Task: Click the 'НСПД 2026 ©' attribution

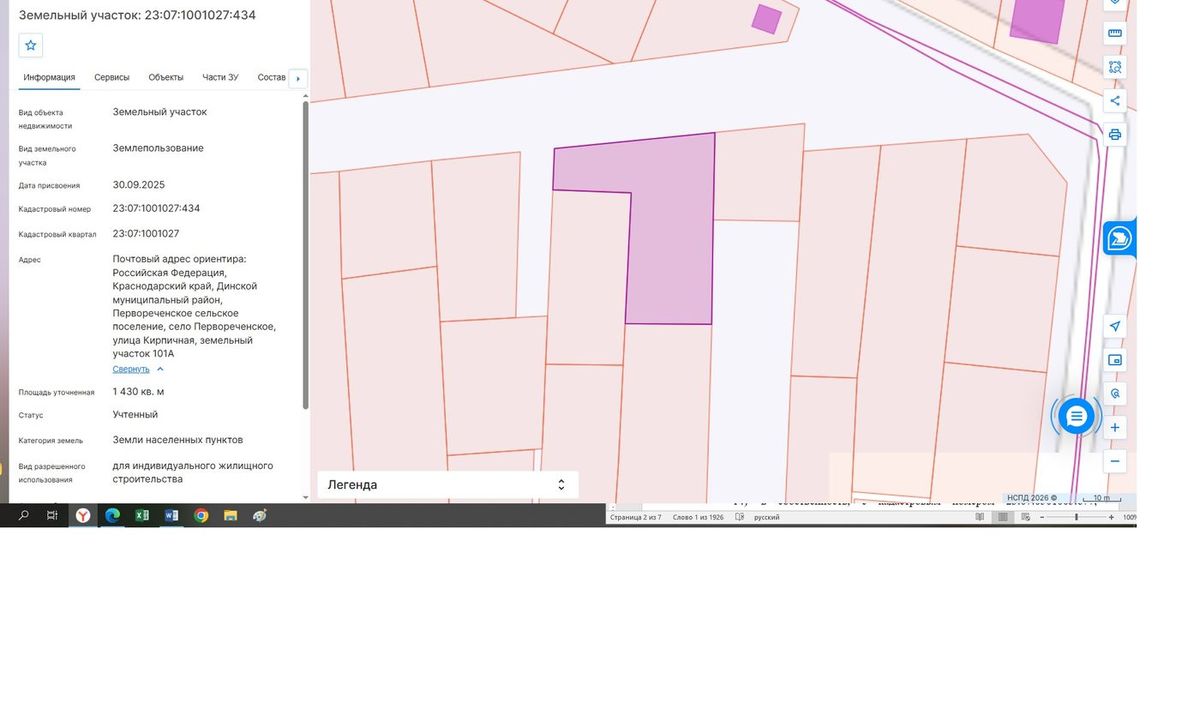Action: [x=1032, y=498]
